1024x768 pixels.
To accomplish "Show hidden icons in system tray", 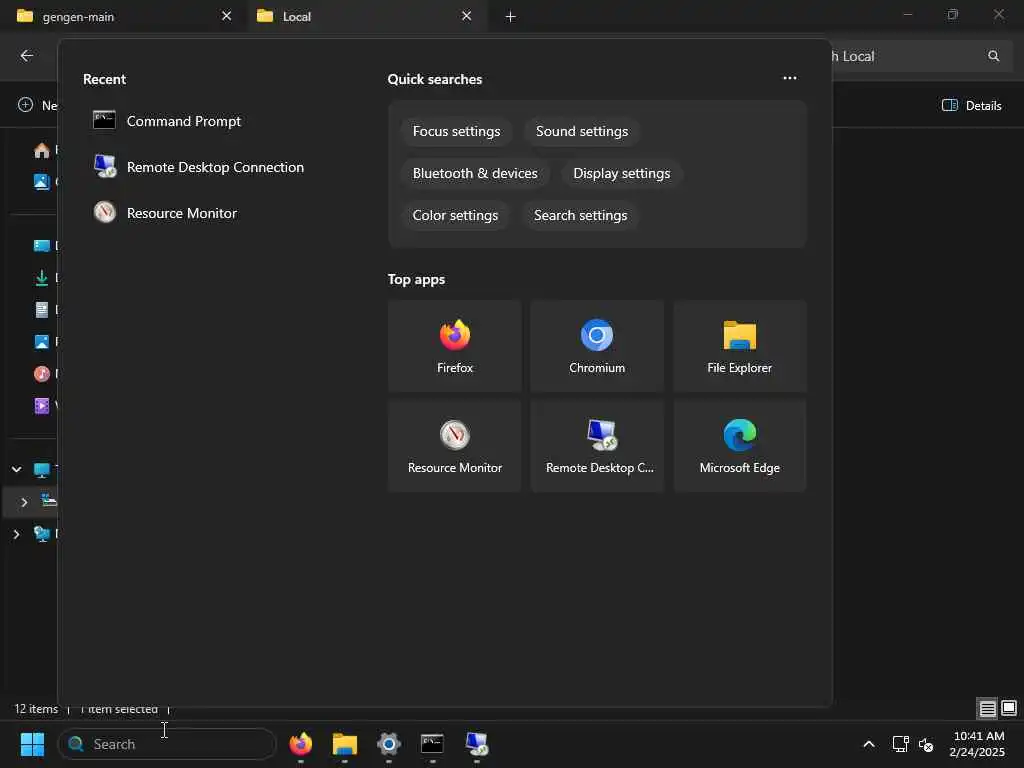I will (869, 744).
